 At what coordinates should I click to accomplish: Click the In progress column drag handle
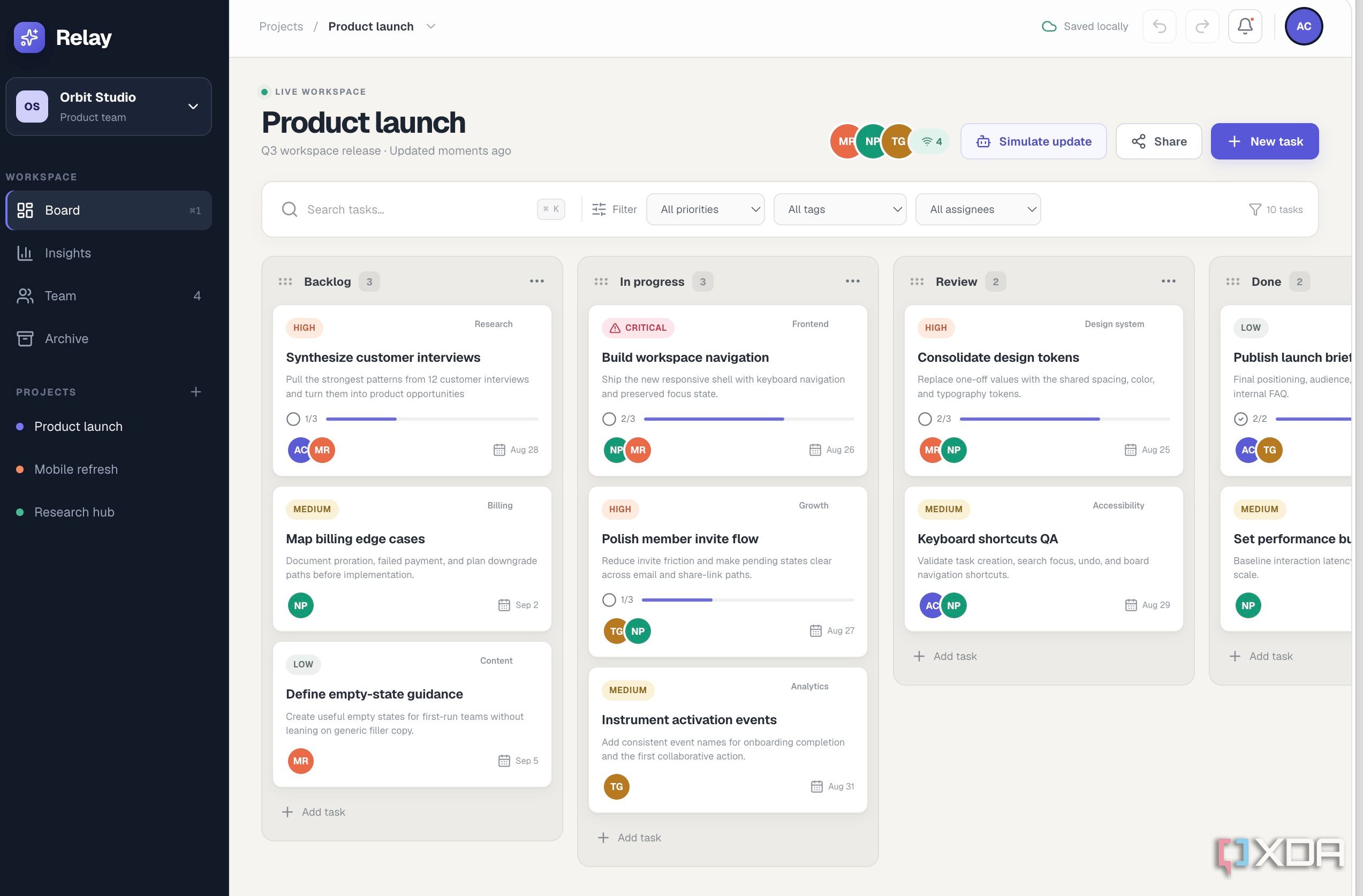(601, 282)
